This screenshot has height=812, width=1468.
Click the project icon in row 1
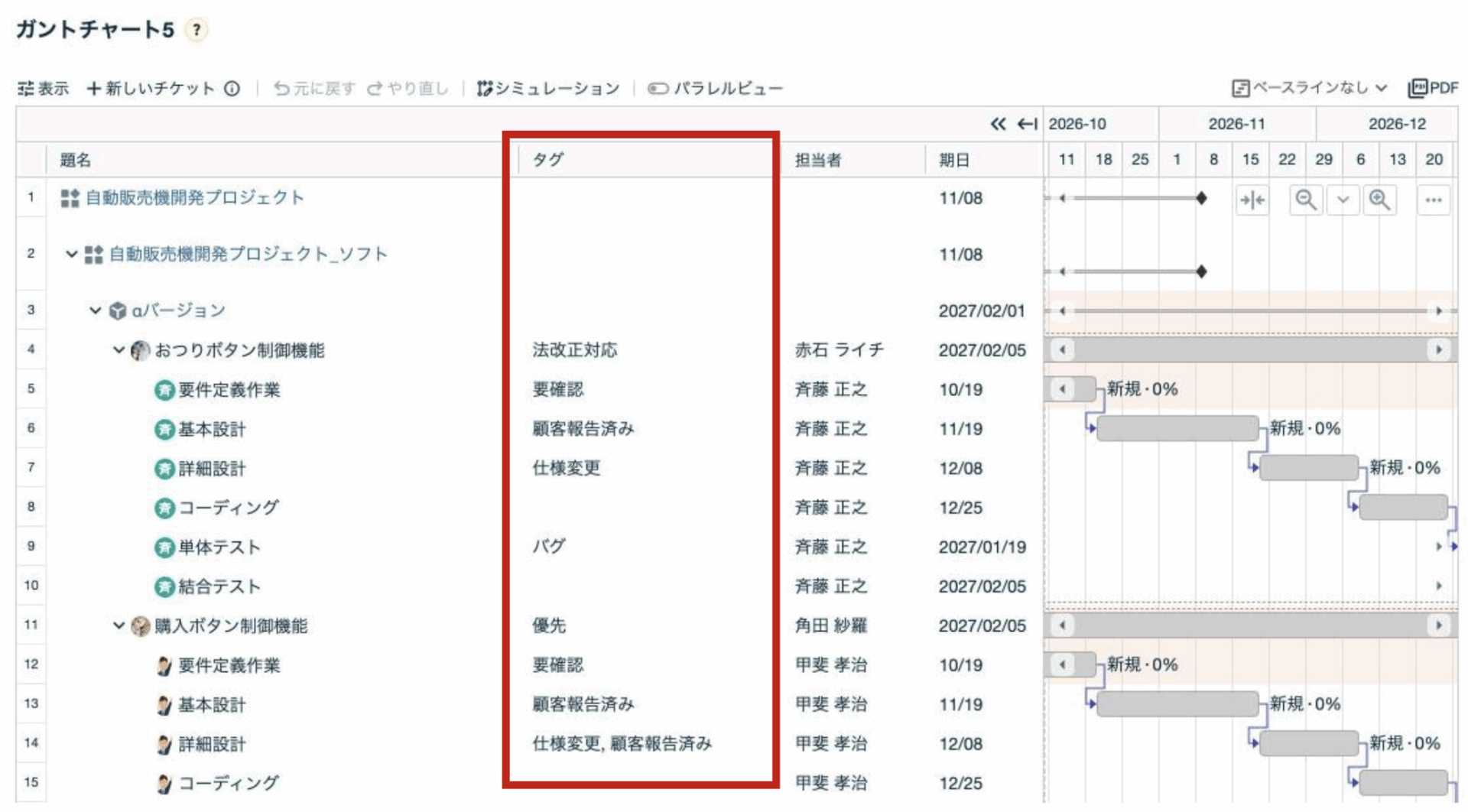(x=70, y=199)
